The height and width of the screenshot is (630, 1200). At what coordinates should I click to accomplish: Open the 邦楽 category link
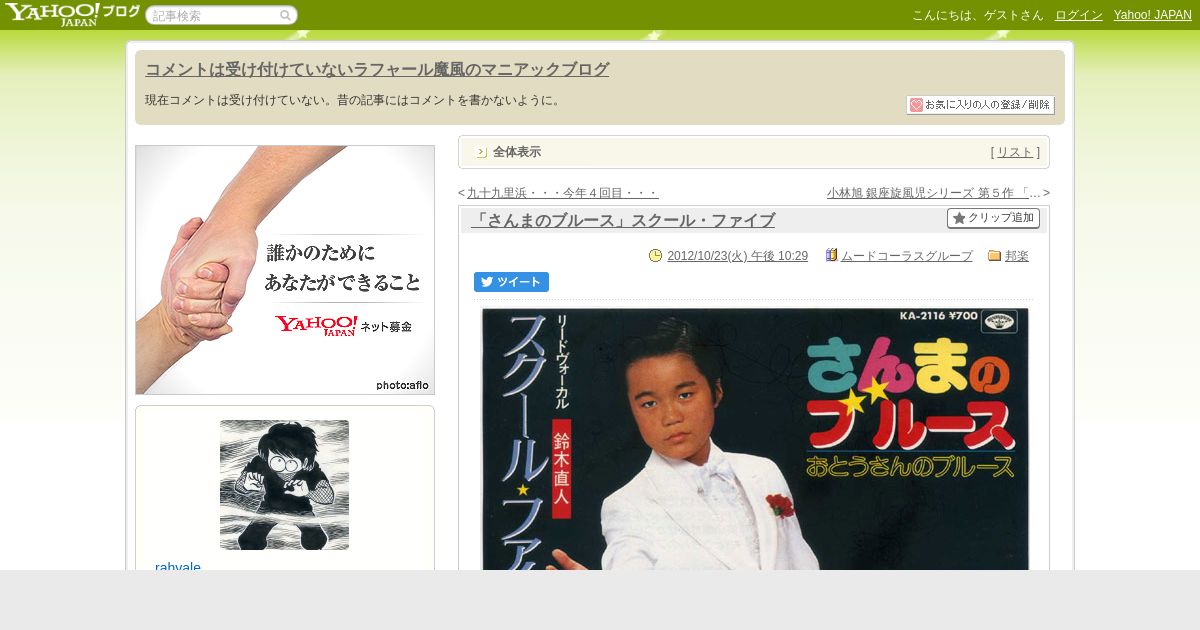point(1017,256)
